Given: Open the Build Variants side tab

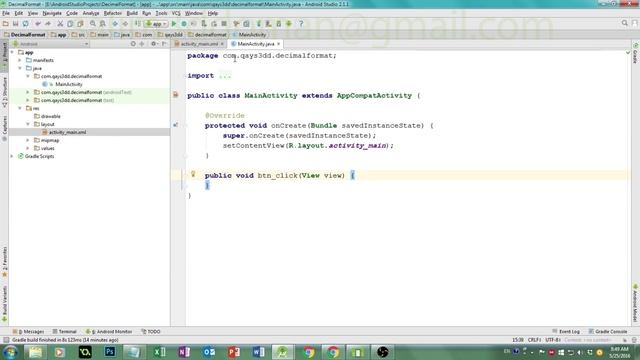Looking at the screenshot, I should click(4, 304).
